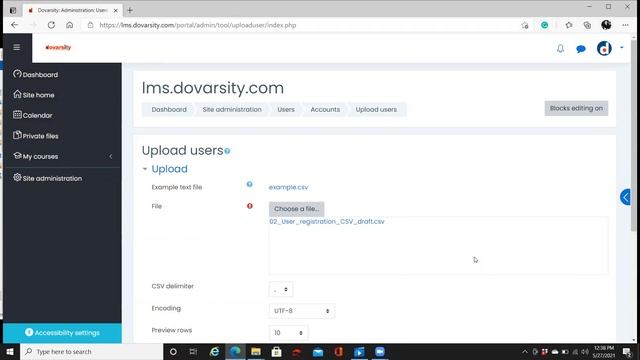Show hidden system tray icons

pos(525,351)
